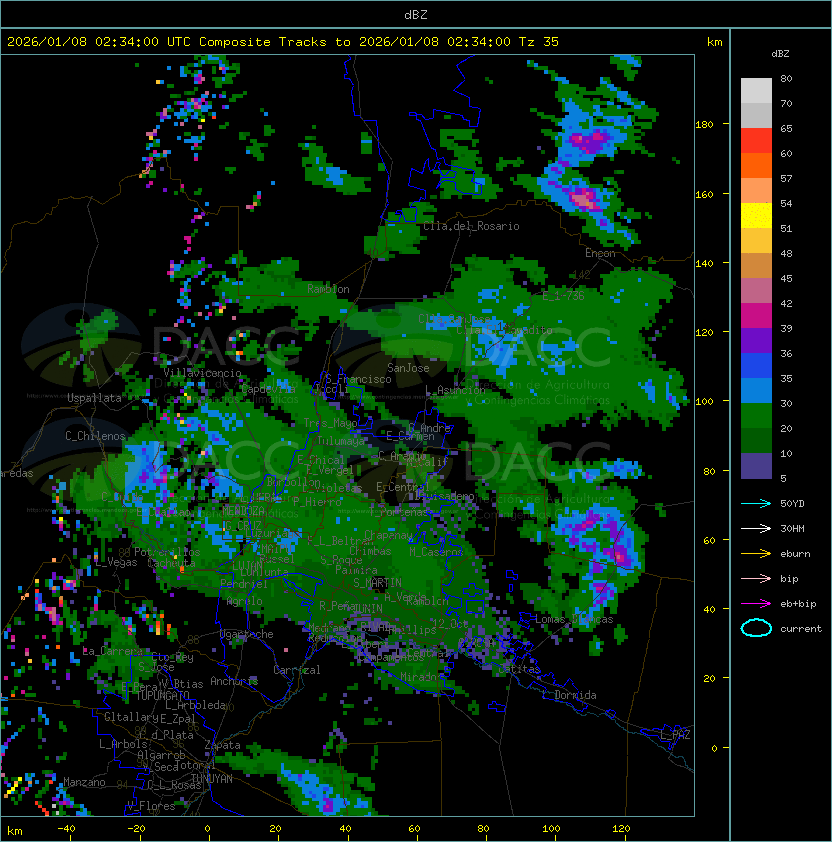Viewport: 832px width, 842px height.
Task: Click the 'dBZ' title at top of window
Action: pyautogui.click(x=416, y=14)
